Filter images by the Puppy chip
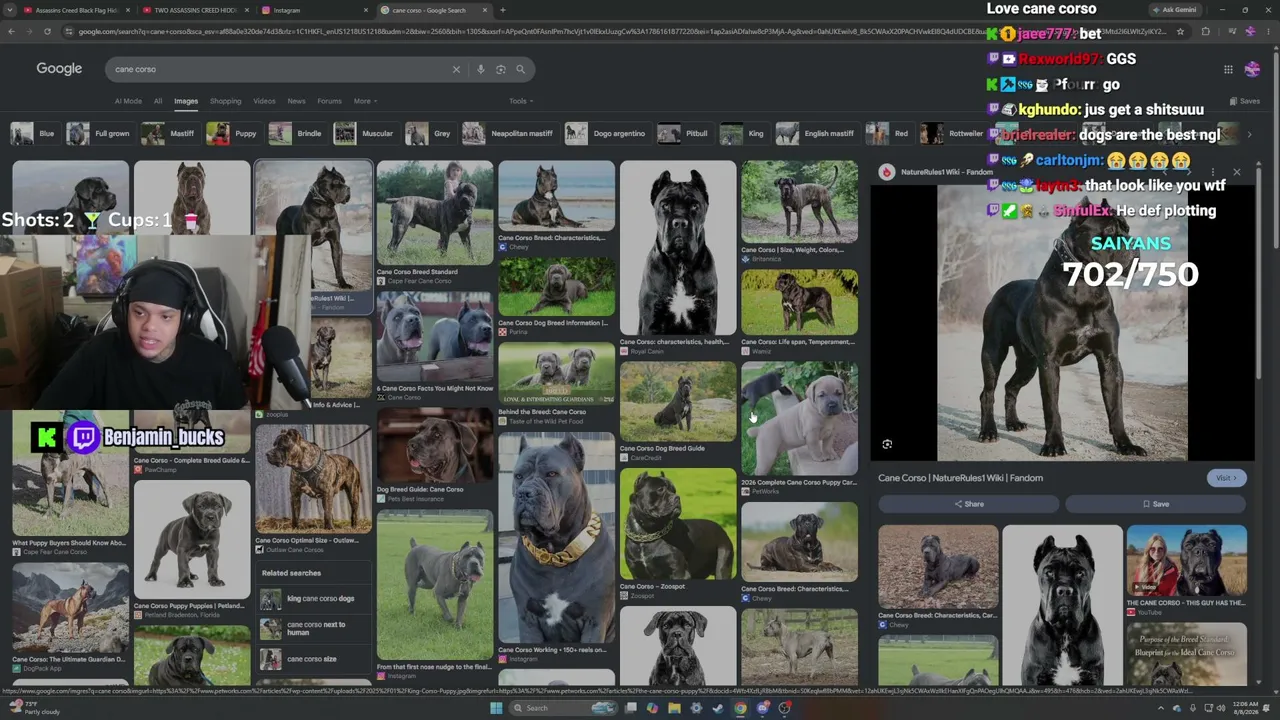 click(x=235, y=133)
